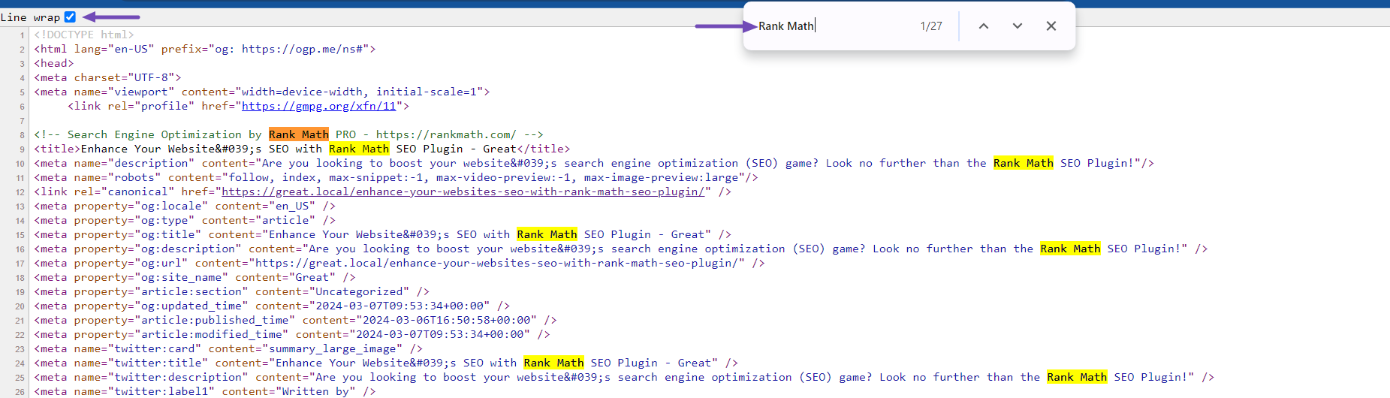Click the og:title meta line
The width and height of the screenshot is (1390, 398).
click(x=383, y=234)
